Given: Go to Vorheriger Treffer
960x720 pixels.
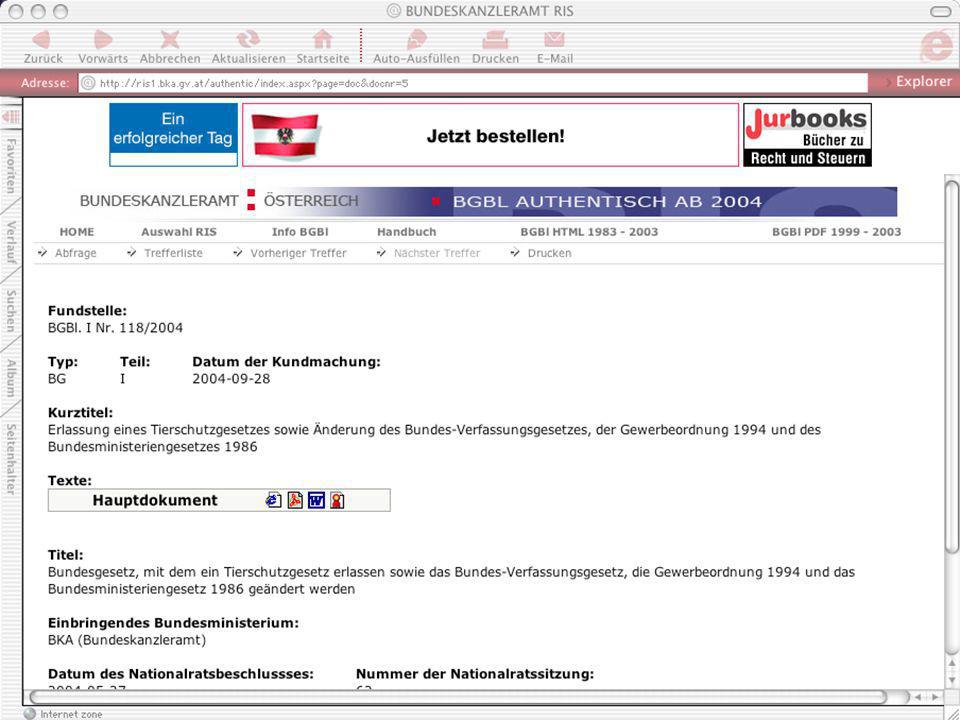Looking at the screenshot, I should [298, 253].
